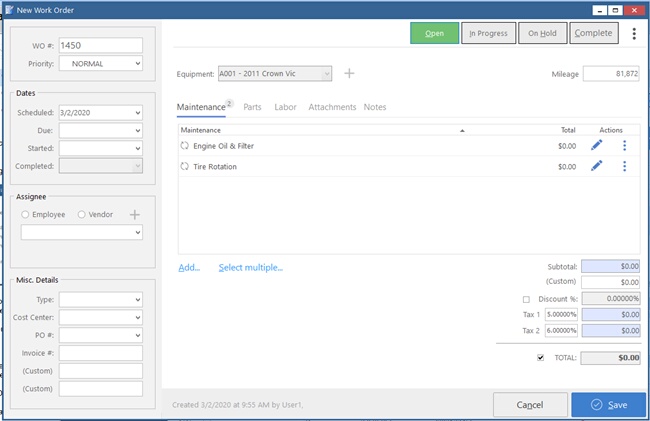Click the Mileage input field
This screenshot has width=650, height=421.
[611, 74]
